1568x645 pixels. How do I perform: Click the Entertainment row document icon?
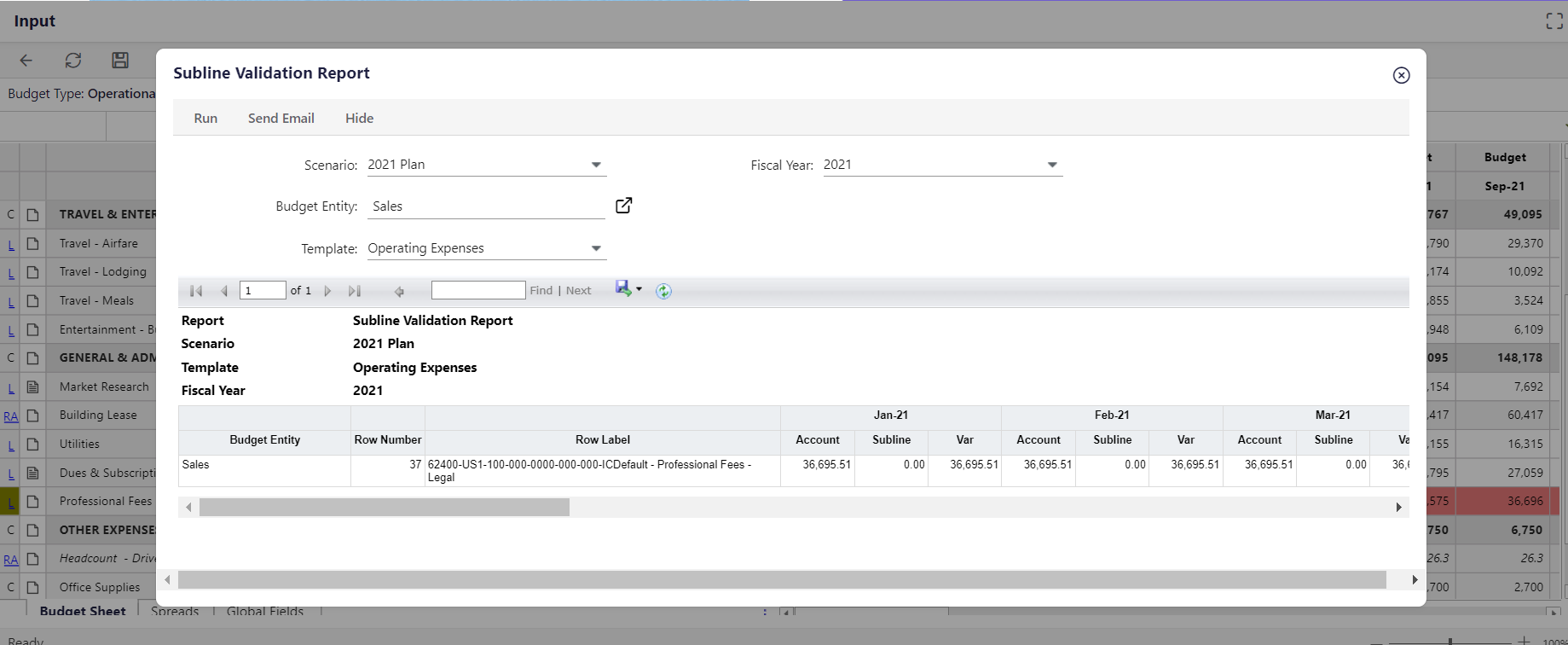click(32, 329)
